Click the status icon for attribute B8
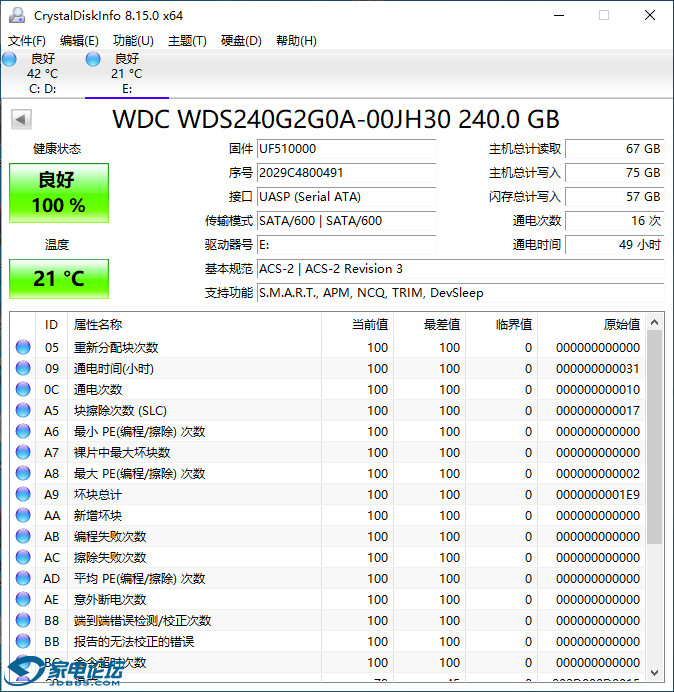 pos(23,621)
